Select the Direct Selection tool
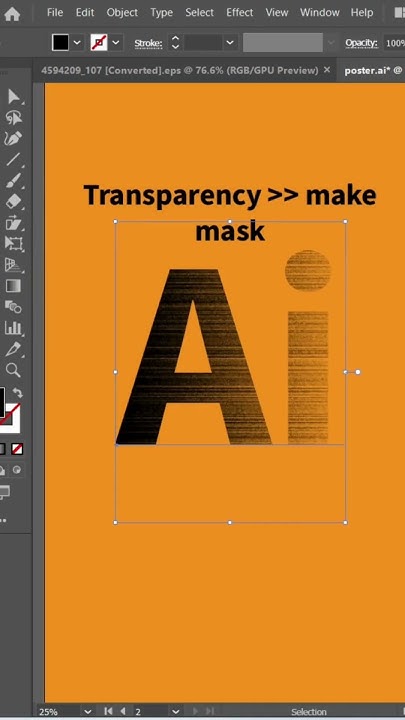 point(14,96)
